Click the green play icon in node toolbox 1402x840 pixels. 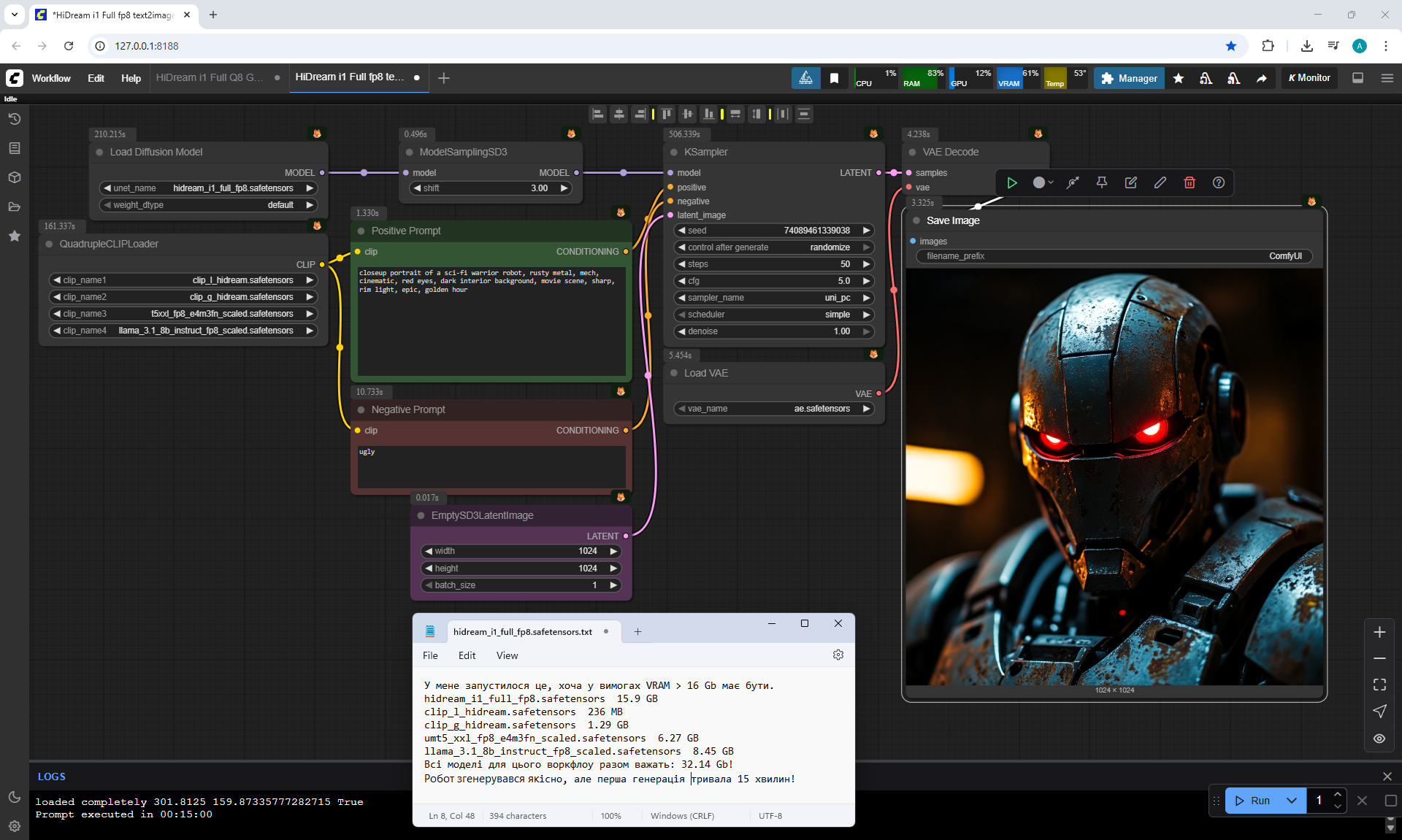(1011, 183)
